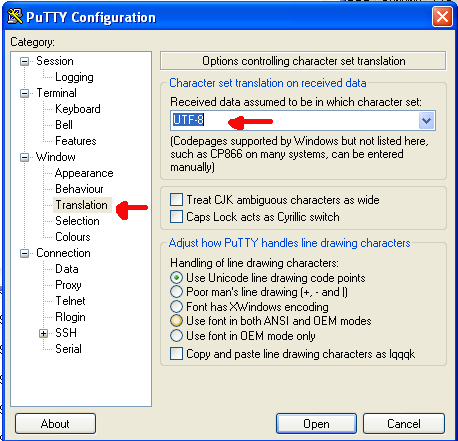Screen dimensions: 458x441
Task: Select Use font in both ANSI and OEM modes
Action: pyautogui.click(x=176, y=321)
